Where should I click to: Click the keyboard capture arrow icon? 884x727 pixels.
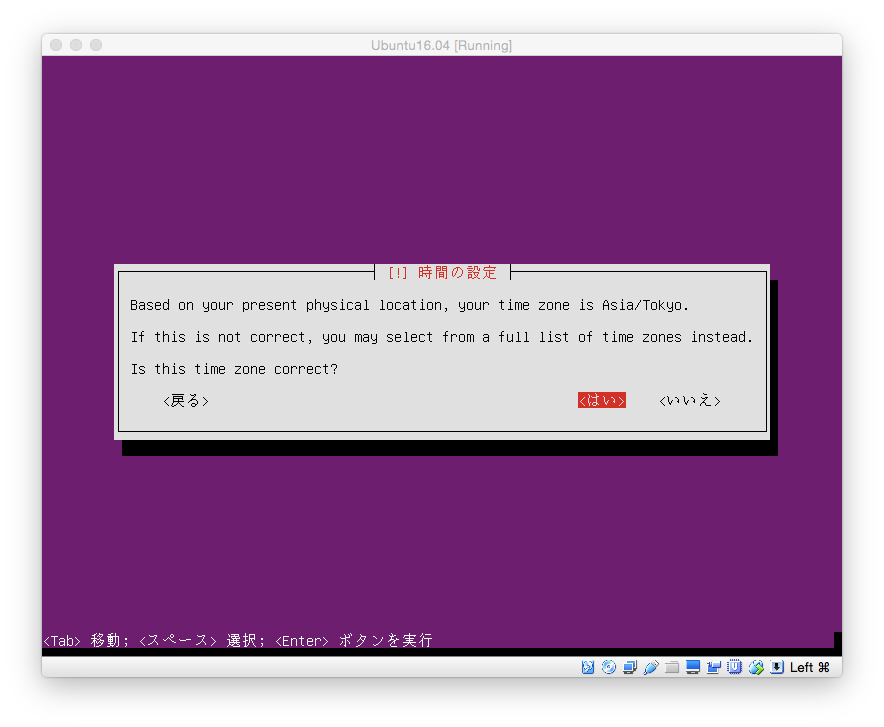click(777, 667)
